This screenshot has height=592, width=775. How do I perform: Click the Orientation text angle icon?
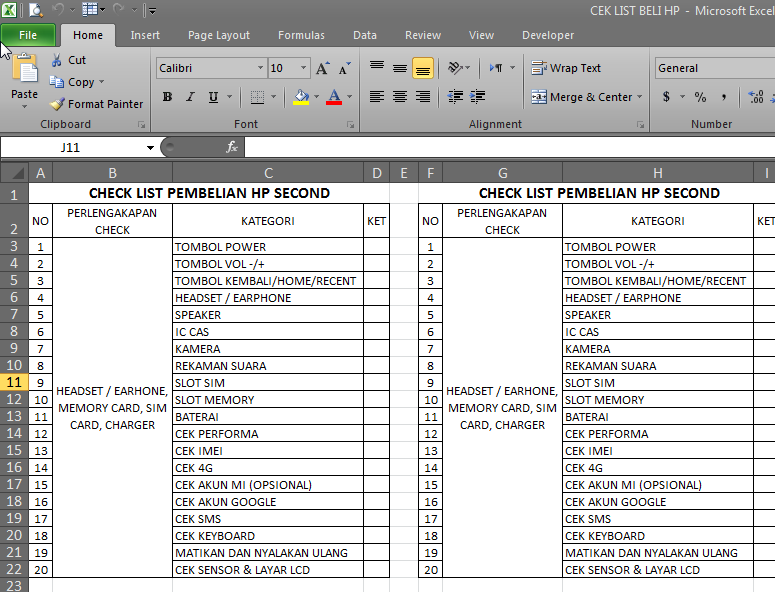(x=455, y=68)
